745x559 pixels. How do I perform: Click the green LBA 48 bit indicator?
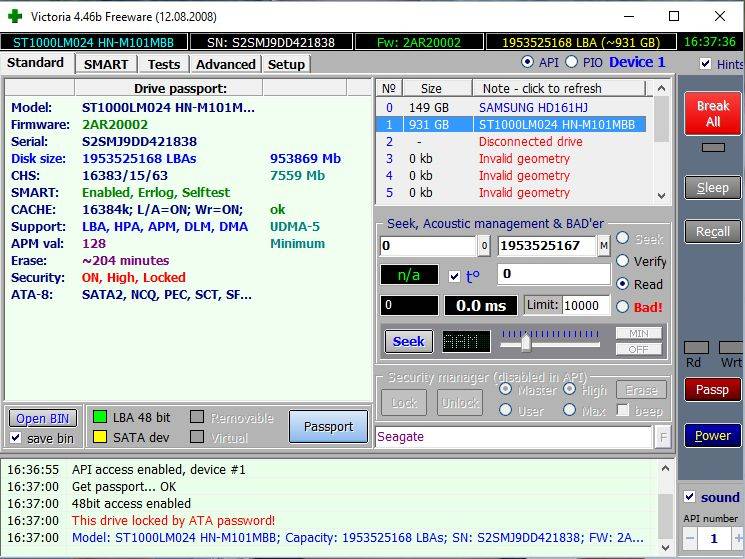pos(100,417)
